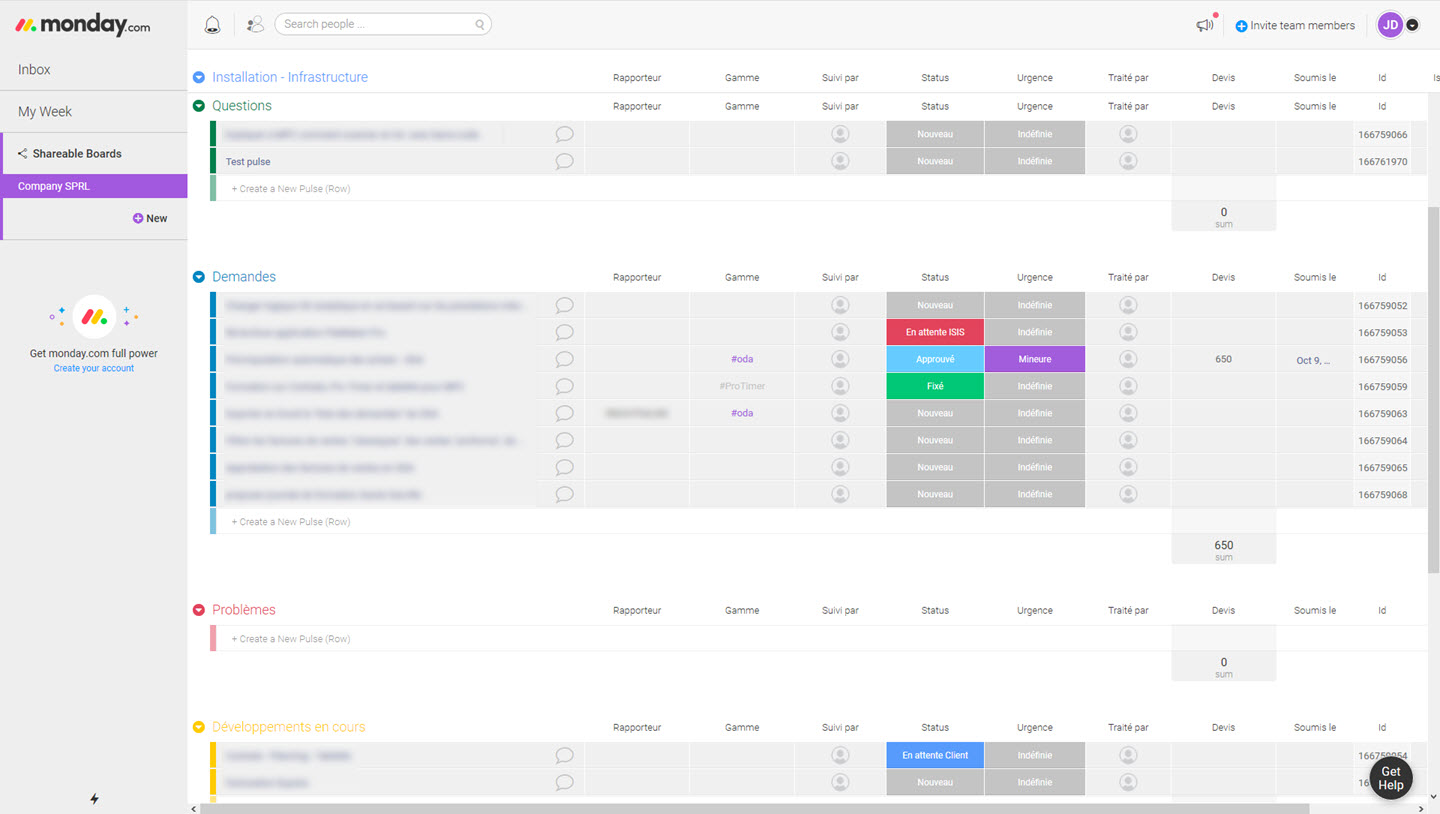Collapse the Problèmes group
Viewport: 1440px width, 814px height.
(x=199, y=610)
